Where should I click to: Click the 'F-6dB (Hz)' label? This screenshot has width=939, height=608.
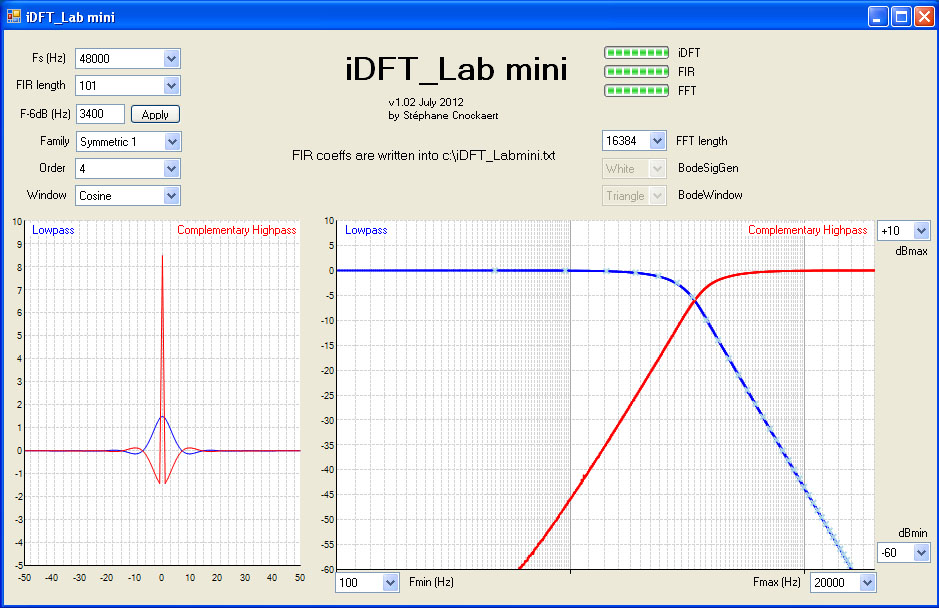(46, 114)
